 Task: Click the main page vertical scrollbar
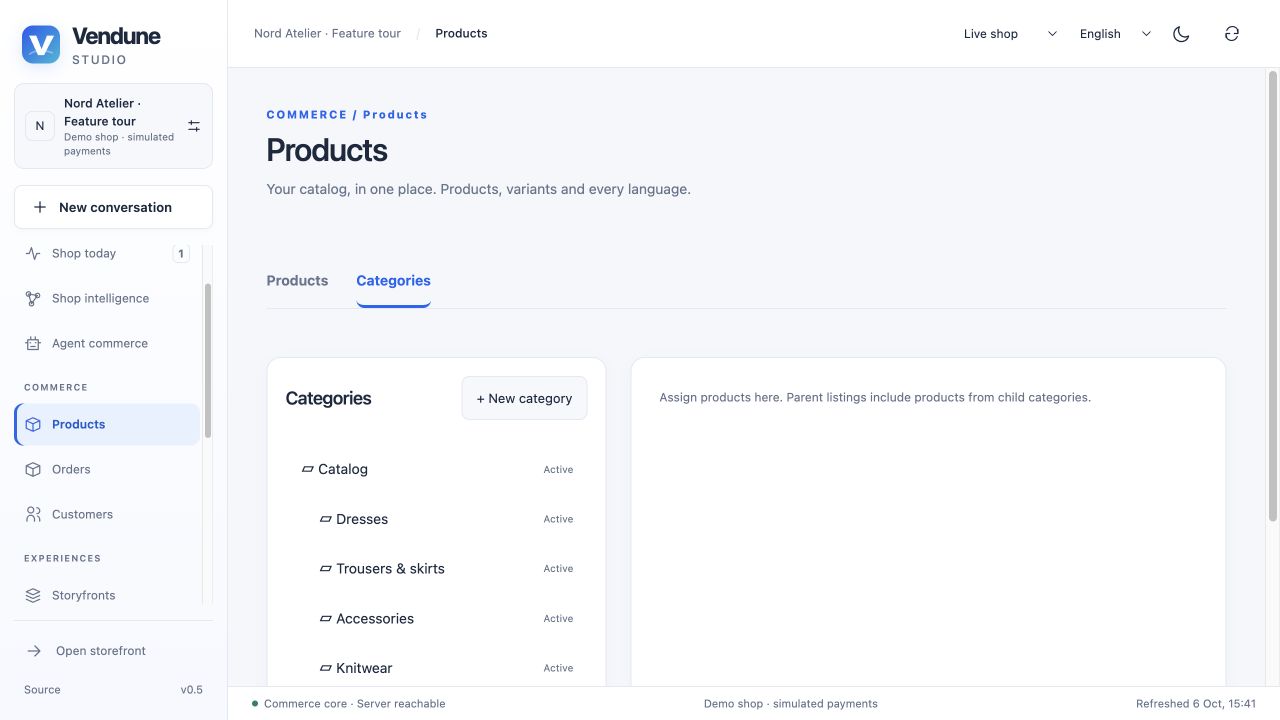tap(1273, 295)
